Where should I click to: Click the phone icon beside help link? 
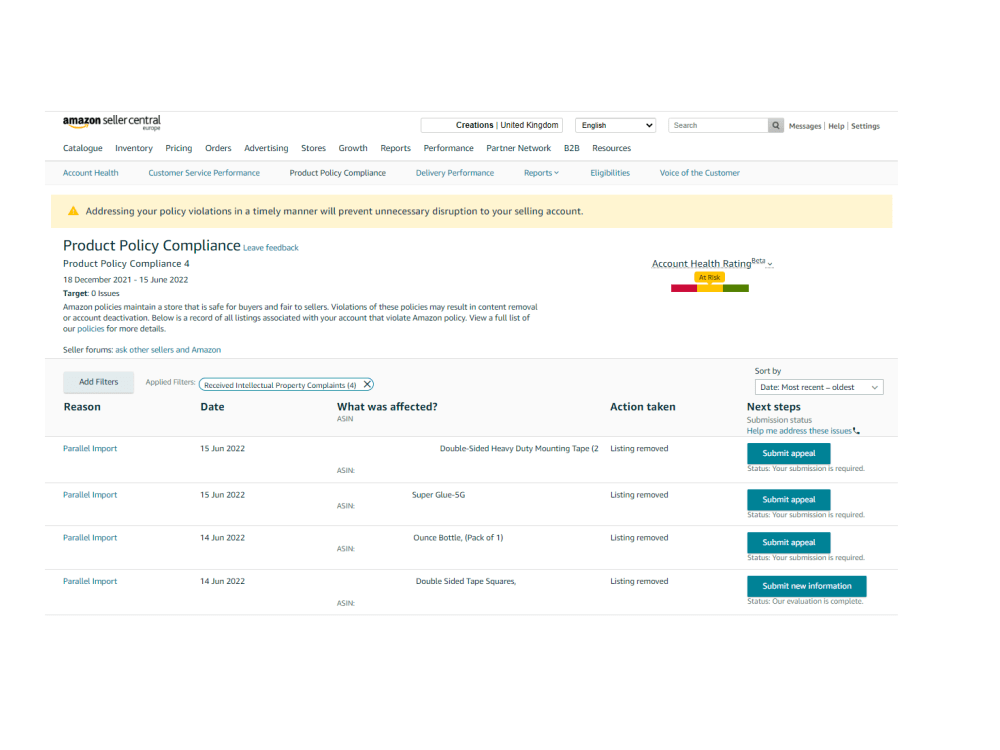pyautogui.click(x=857, y=431)
